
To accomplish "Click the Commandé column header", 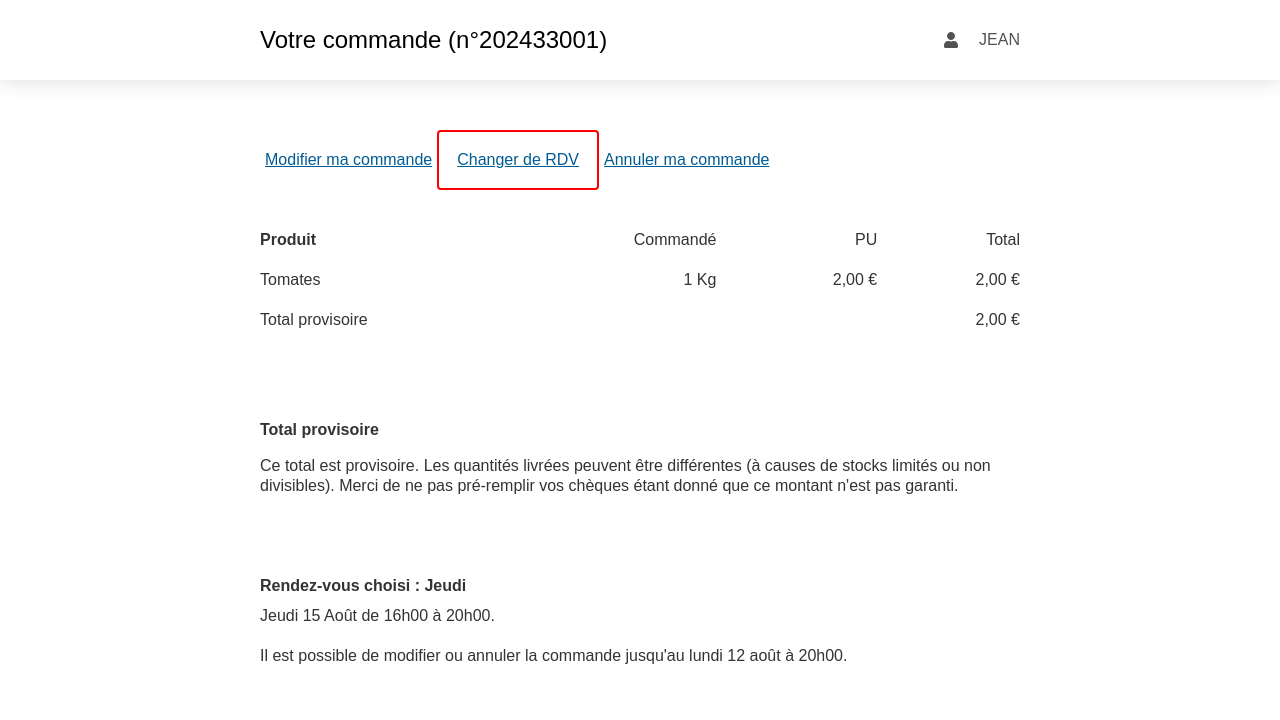I will pyautogui.click(x=674, y=240).
